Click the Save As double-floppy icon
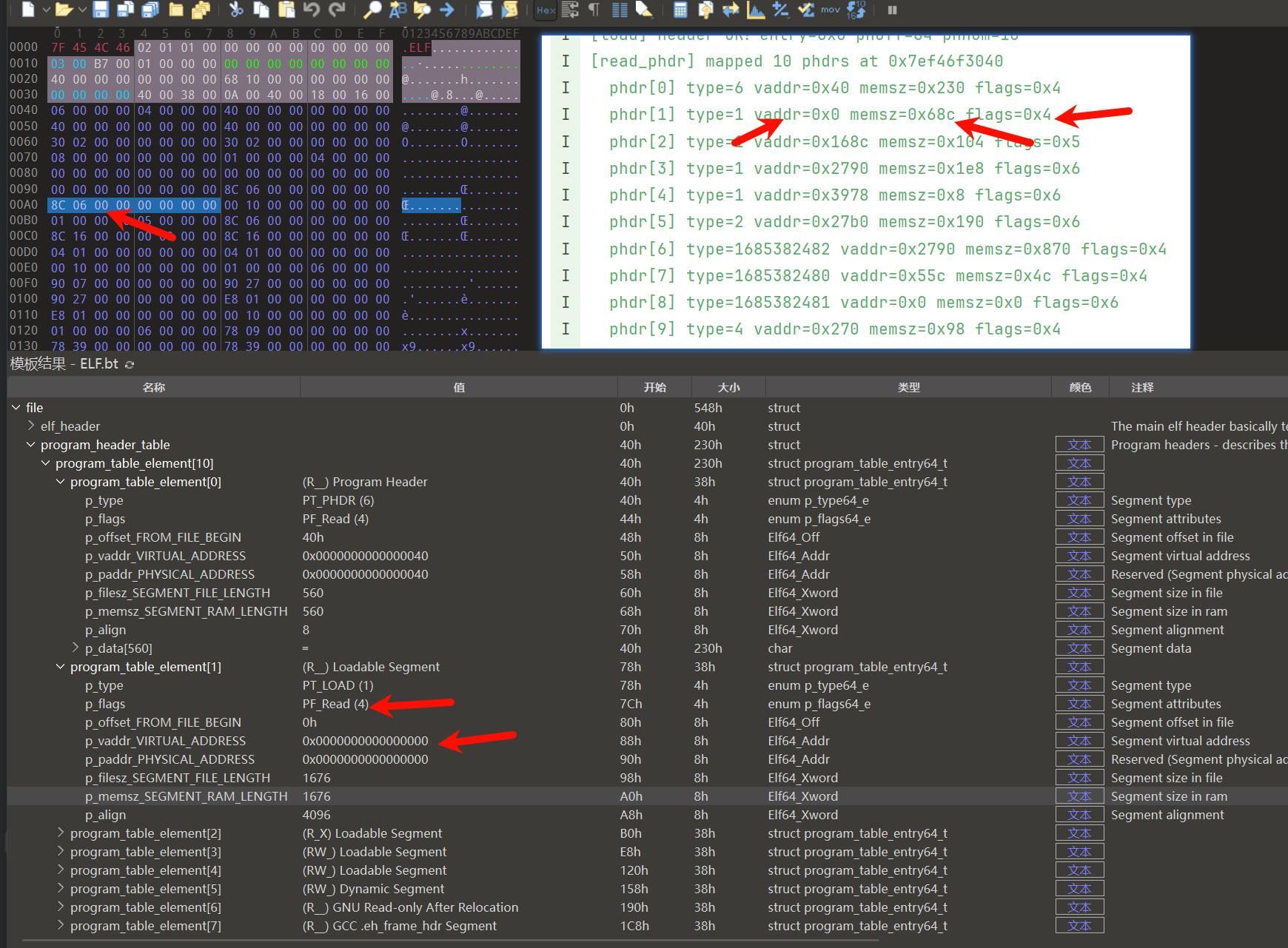Screen dimensions: 1288x948 pyautogui.click(x=125, y=10)
